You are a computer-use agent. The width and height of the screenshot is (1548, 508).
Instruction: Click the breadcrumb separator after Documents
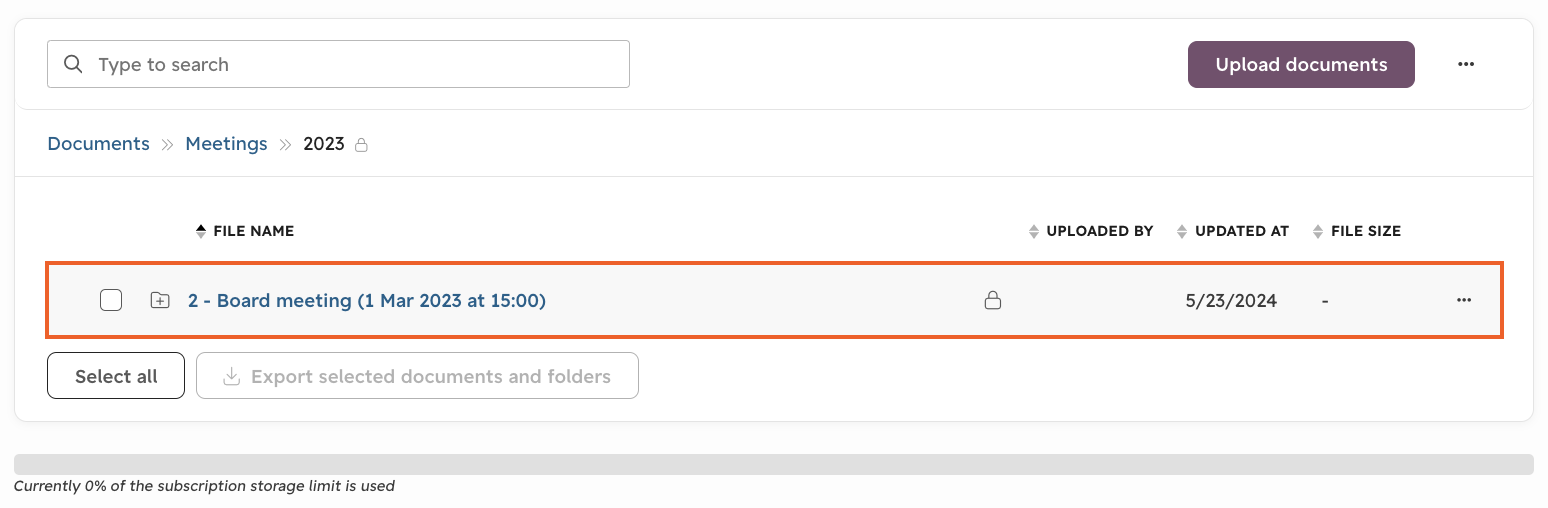[x=168, y=145]
